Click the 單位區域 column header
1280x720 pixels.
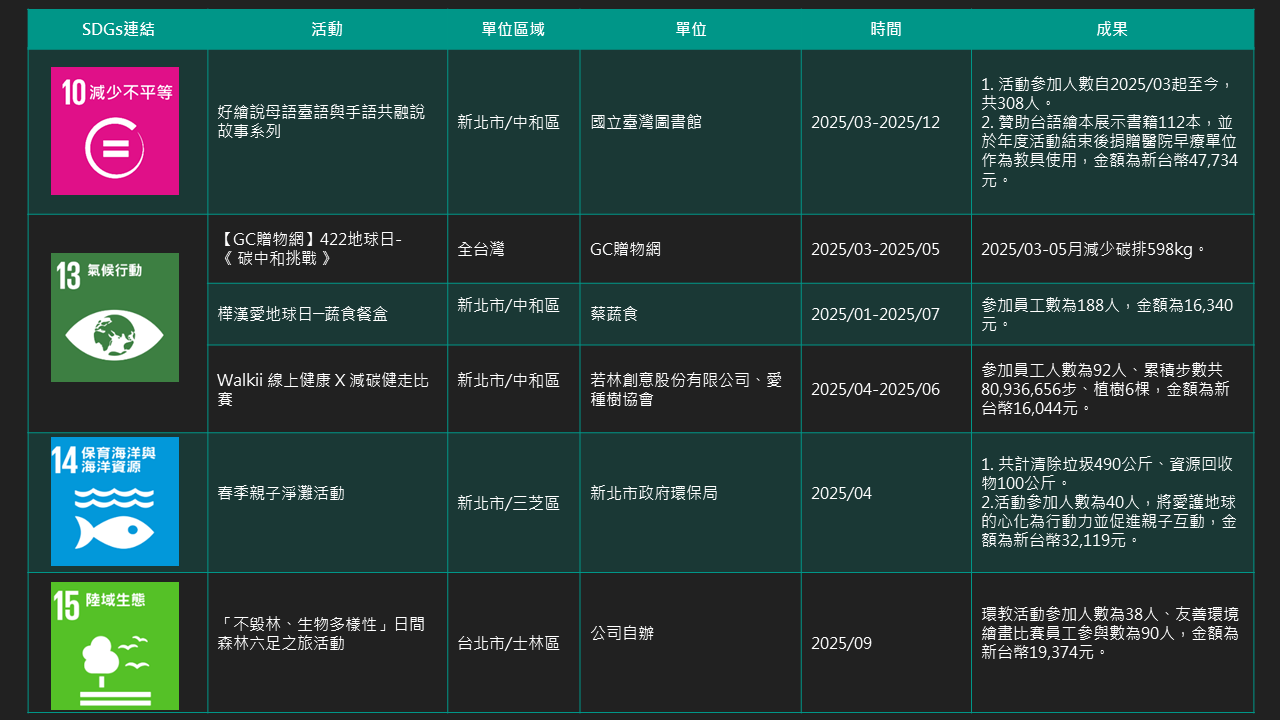point(513,29)
